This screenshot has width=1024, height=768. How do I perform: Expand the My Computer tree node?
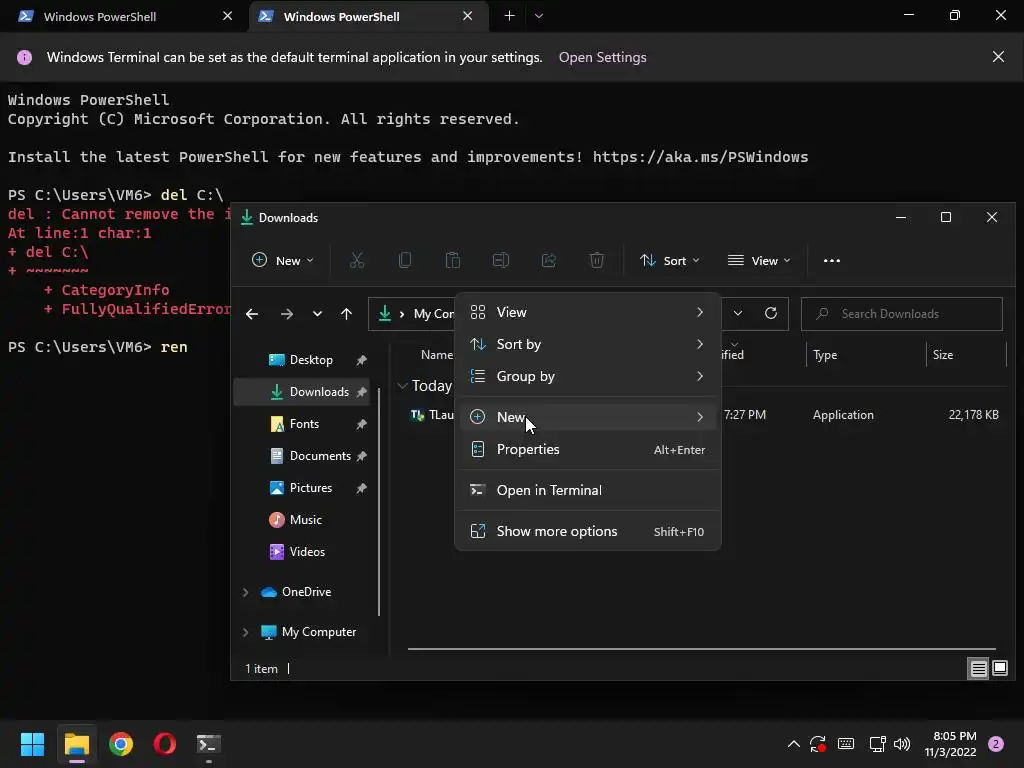(x=246, y=632)
